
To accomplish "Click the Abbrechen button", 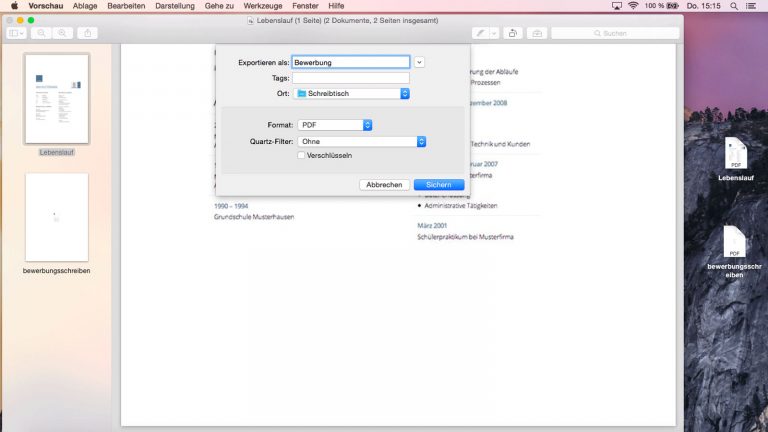I will pyautogui.click(x=384, y=185).
